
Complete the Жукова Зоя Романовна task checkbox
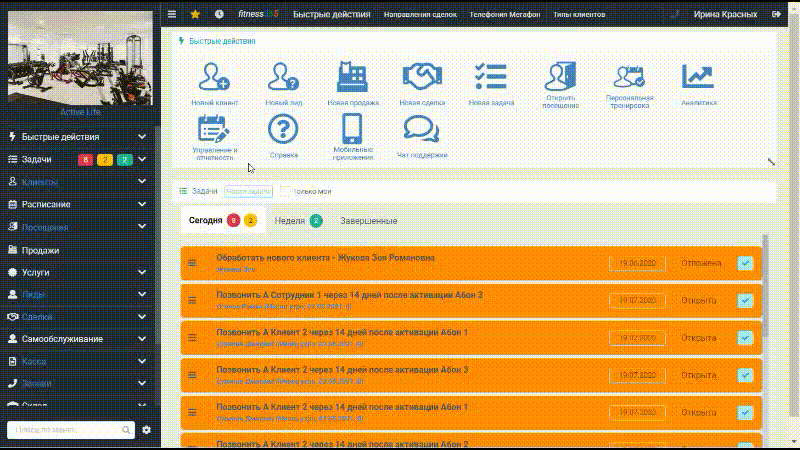tap(745, 263)
